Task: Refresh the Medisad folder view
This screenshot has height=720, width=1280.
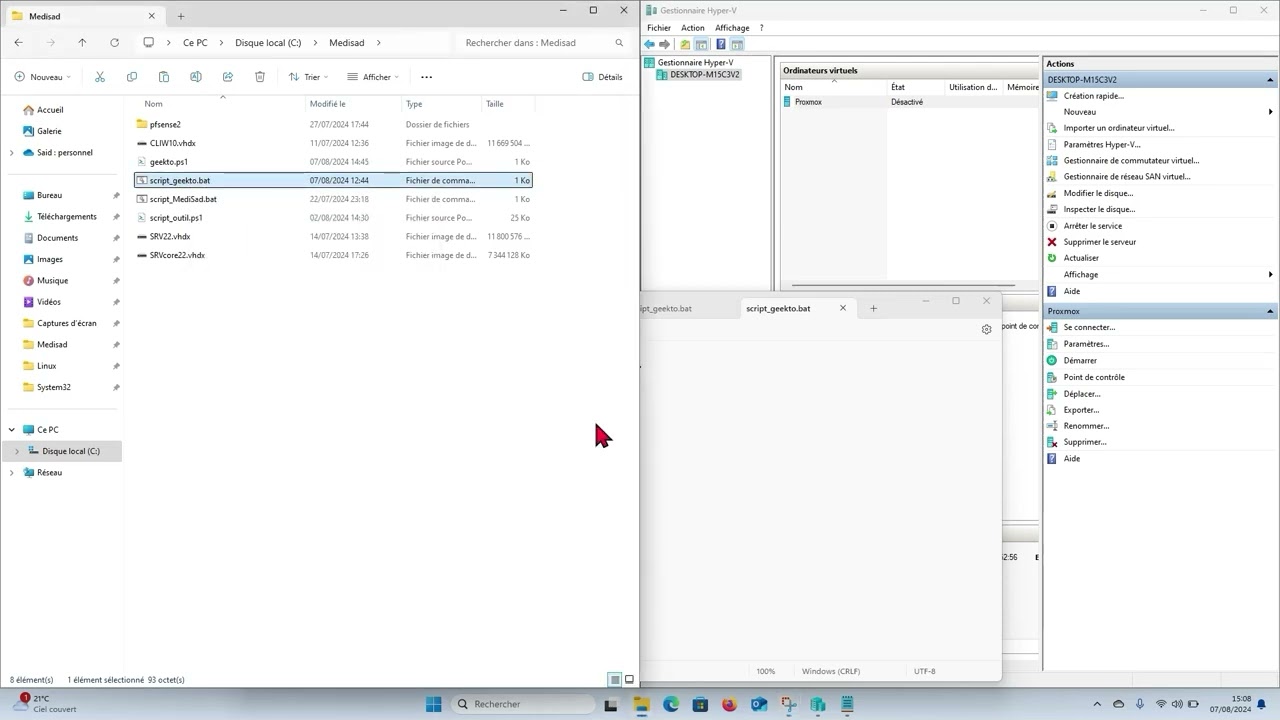Action: point(114,43)
